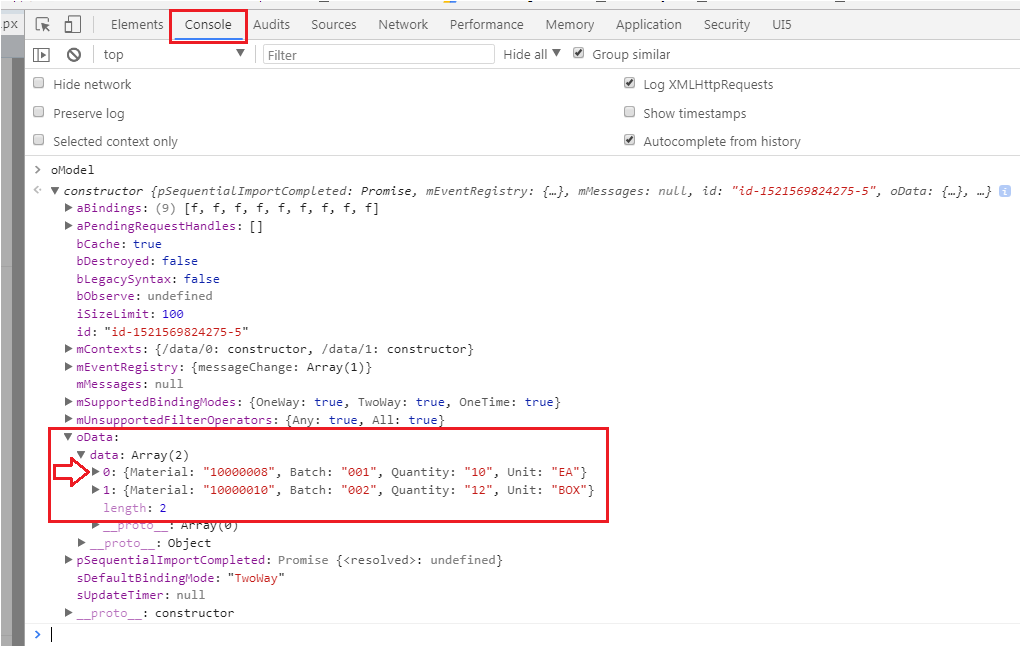Switch to the Network tab
The height and width of the screenshot is (647, 1020).
click(x=403, y=25)
